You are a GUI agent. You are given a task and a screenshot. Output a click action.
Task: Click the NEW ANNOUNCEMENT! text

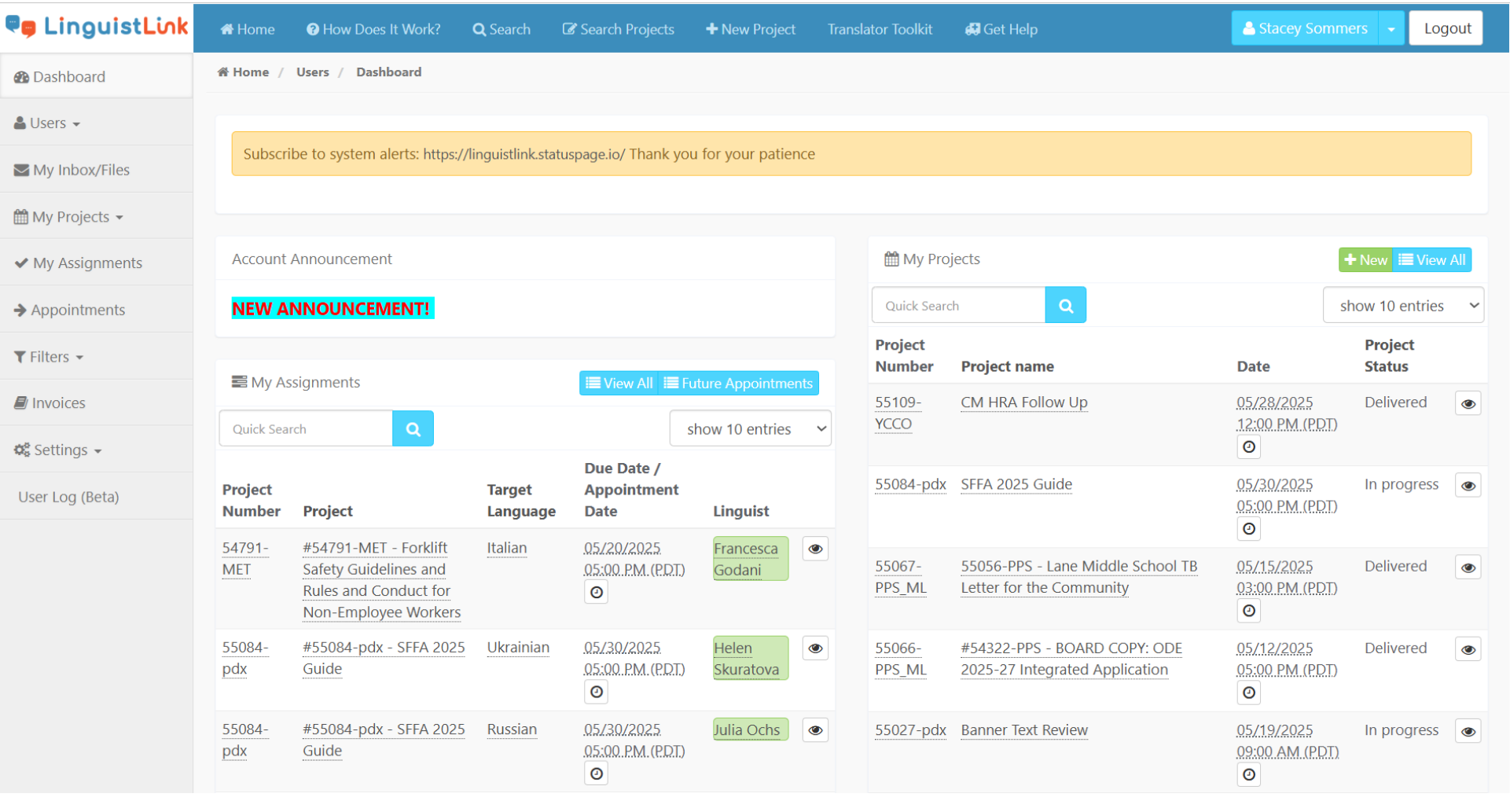click(x=332, y=308)
